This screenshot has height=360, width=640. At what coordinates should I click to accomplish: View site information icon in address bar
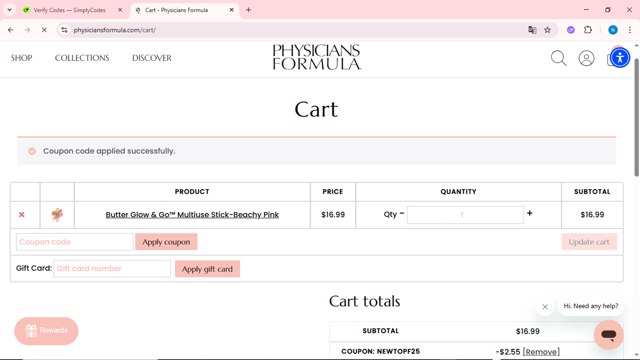point(64,30)
